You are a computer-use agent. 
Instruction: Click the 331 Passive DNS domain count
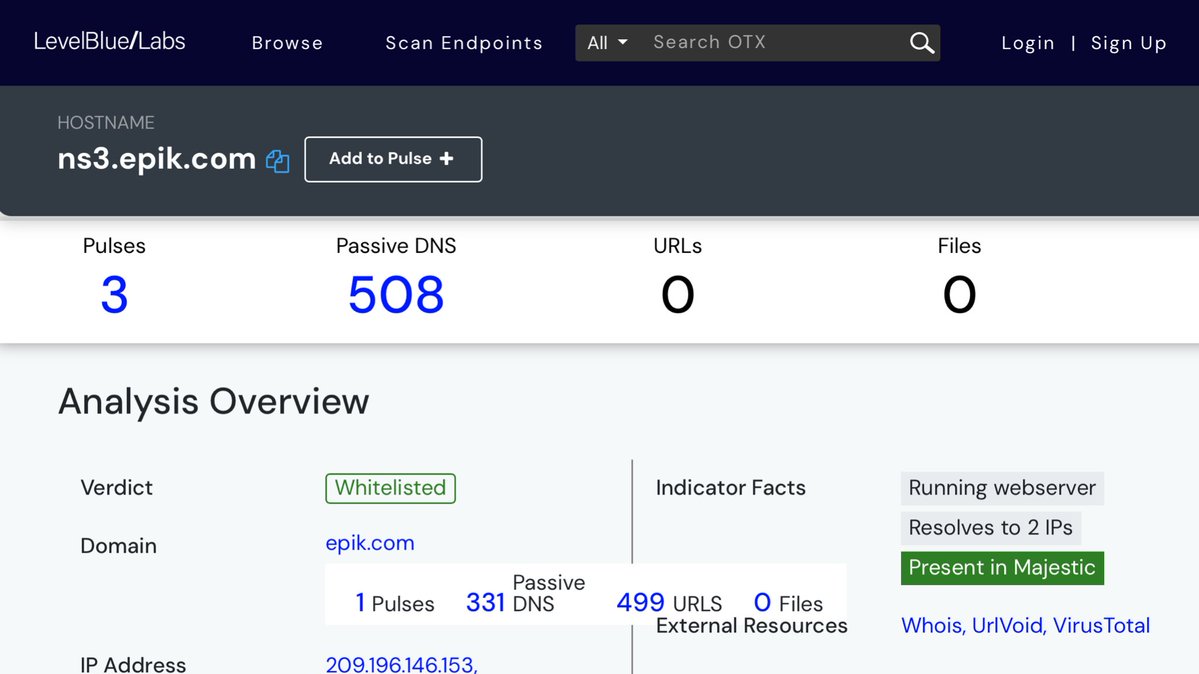pos(485,602)
